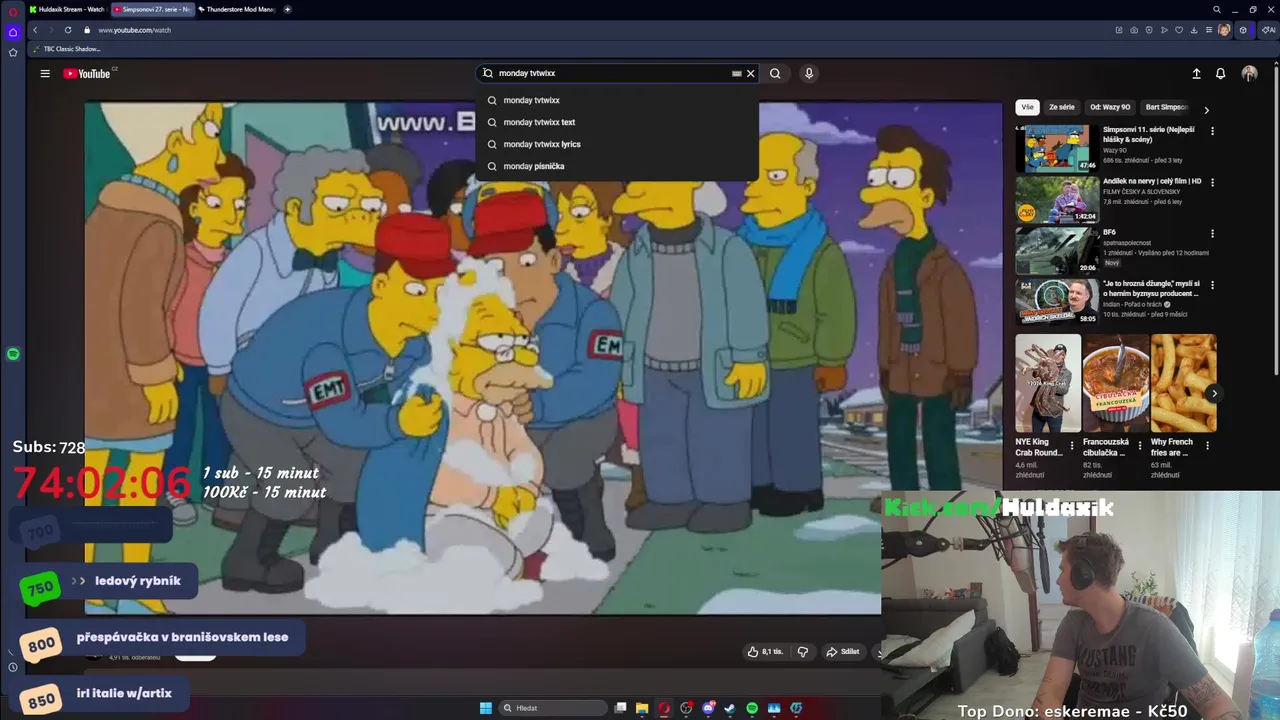Open the browser AI assistant button
The width and height of the screenshot is (1280, 720).
tap(1268, 30)
